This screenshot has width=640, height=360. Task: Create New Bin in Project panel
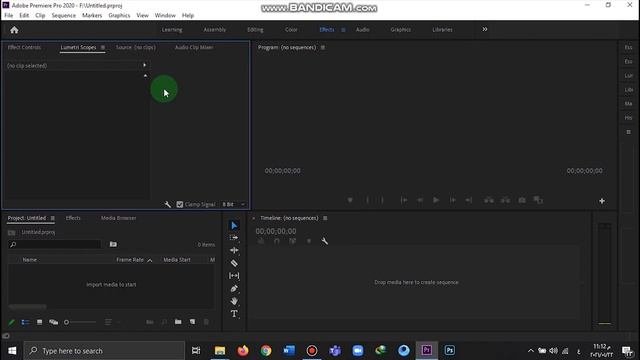point(178,322)
